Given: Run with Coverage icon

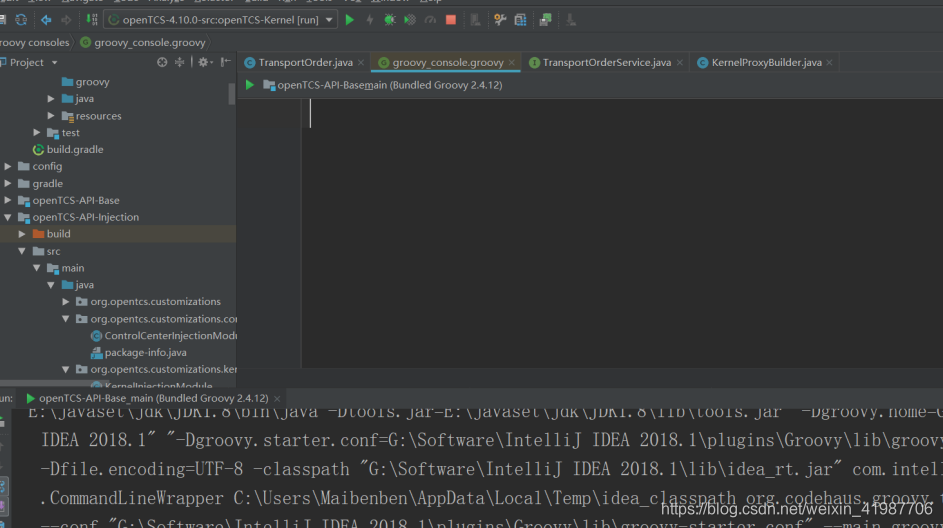Looking at the screenshot, I should point(410,20).
